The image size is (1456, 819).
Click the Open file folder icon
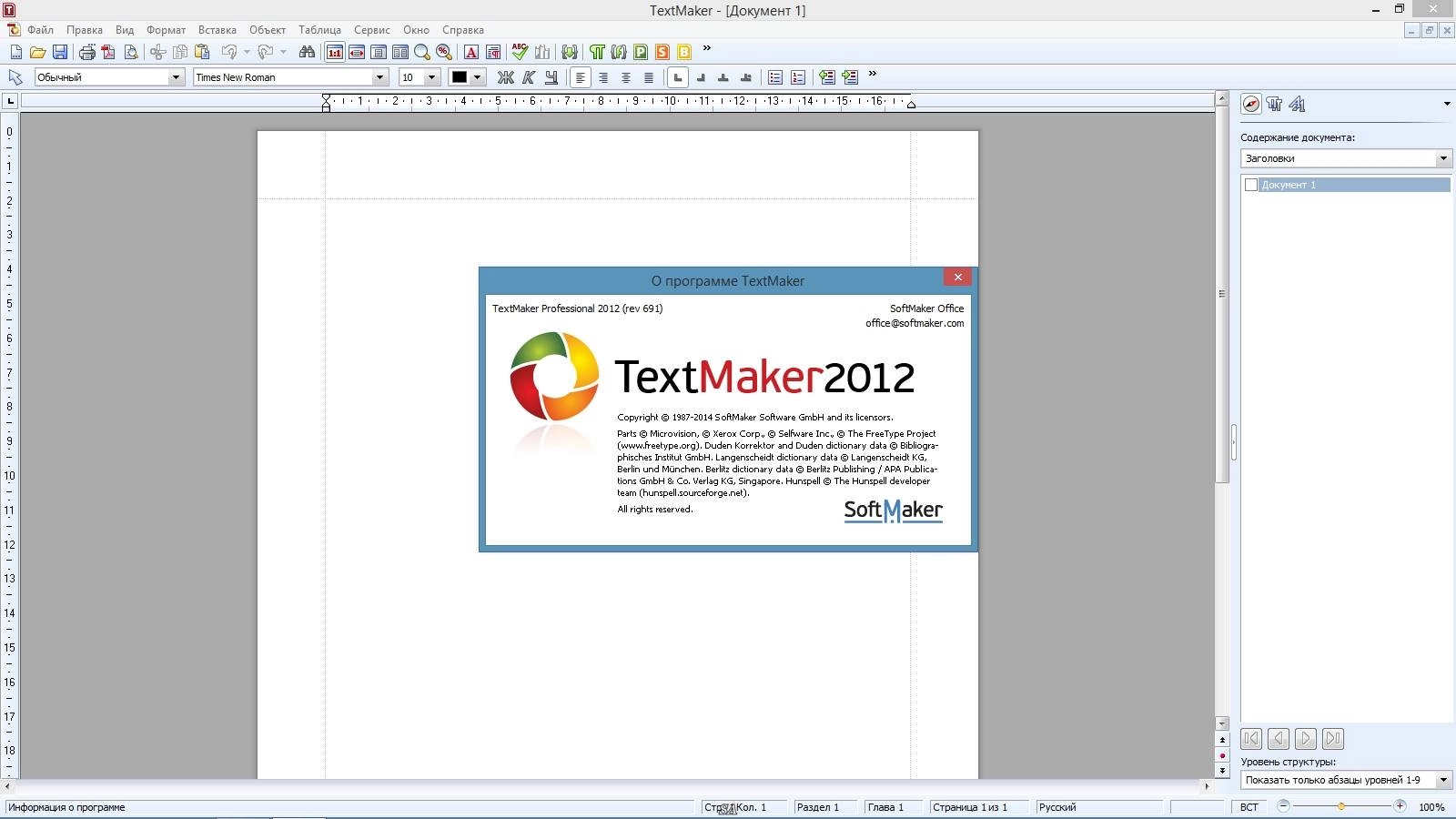(37, 52)
